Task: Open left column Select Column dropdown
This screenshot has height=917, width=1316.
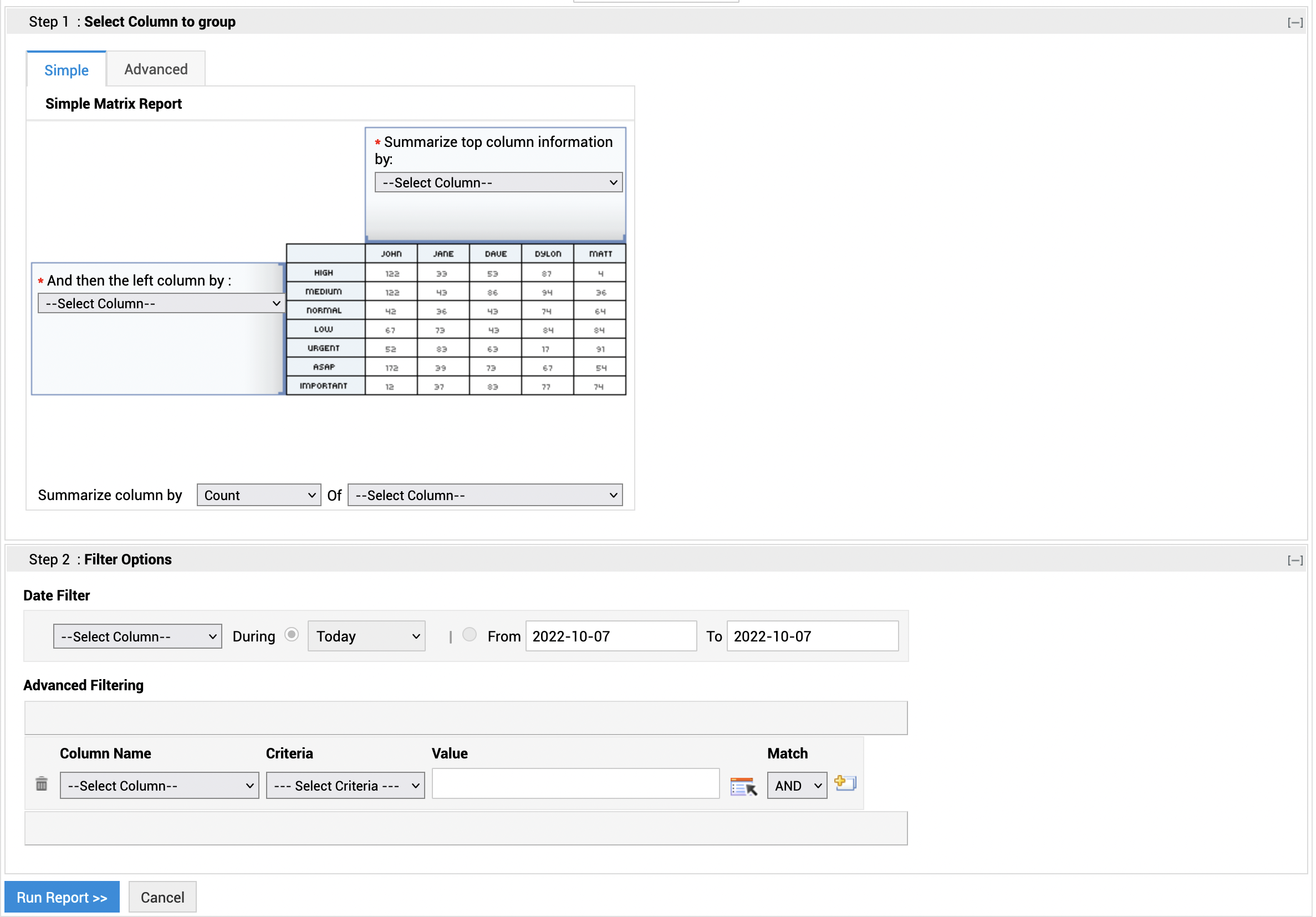Action: click(x=161, y=303)
